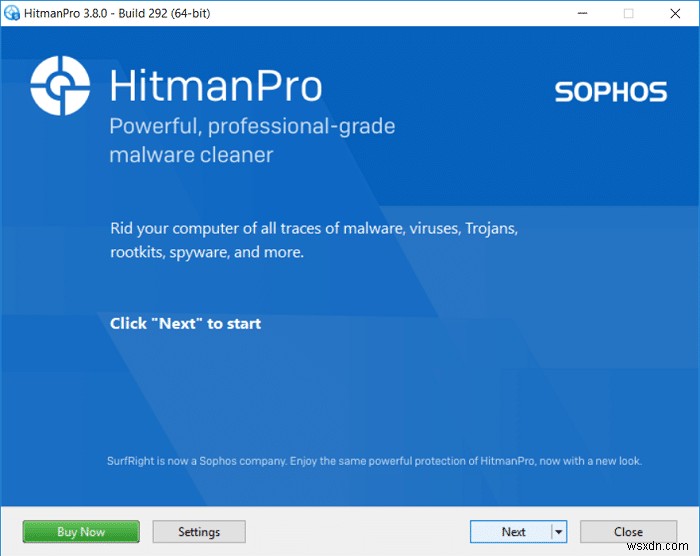Click 'Powerful, professional-grade malware cleaner' tagline

pyautogui.click(x=252, y=140)
